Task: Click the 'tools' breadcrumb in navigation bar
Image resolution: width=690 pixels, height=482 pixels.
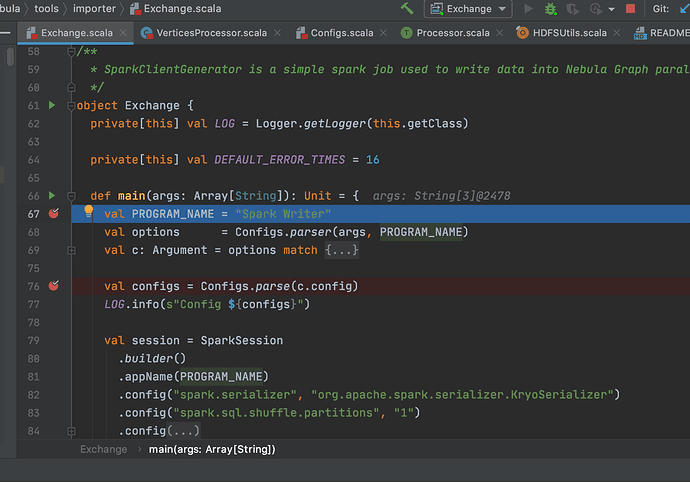Action: [x=46, y=8]
